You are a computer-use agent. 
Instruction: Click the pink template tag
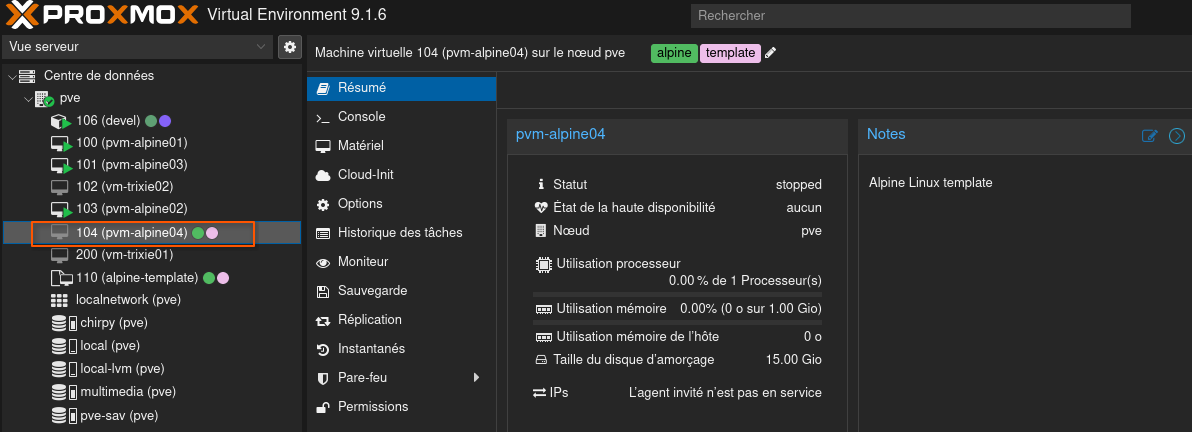730,53
